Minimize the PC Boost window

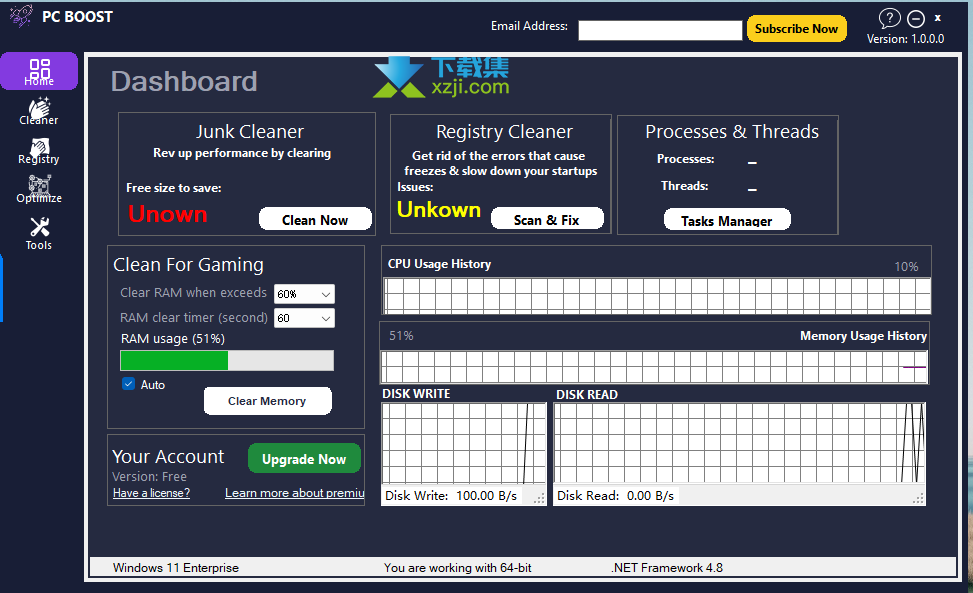click(916, 19)
